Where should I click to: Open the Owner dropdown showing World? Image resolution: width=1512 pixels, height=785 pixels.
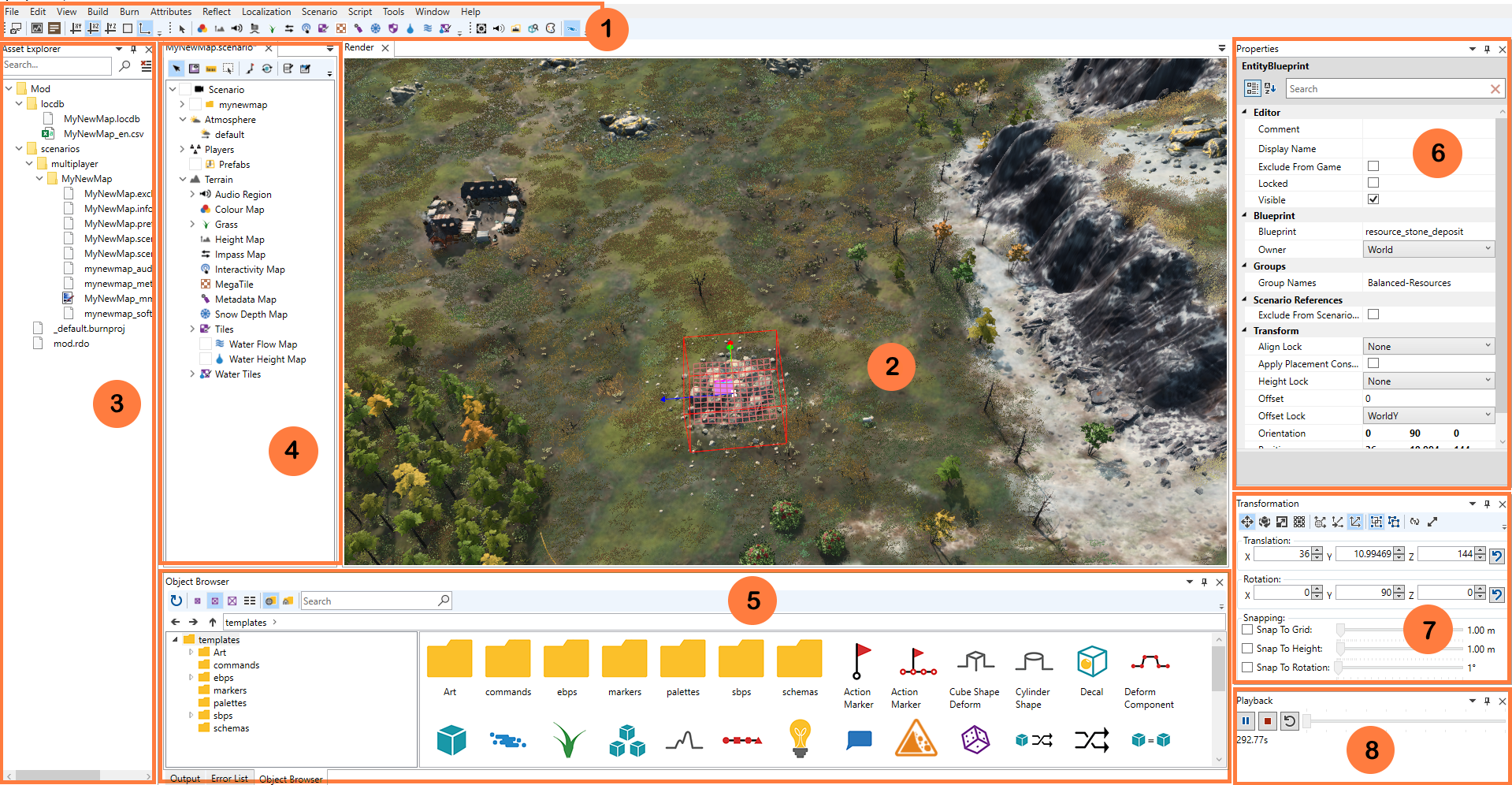[1428, 249]
